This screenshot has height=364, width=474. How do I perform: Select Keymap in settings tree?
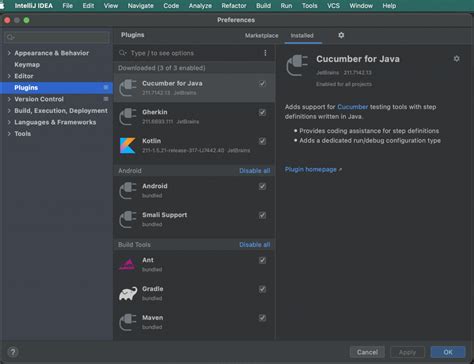(27, 65)
